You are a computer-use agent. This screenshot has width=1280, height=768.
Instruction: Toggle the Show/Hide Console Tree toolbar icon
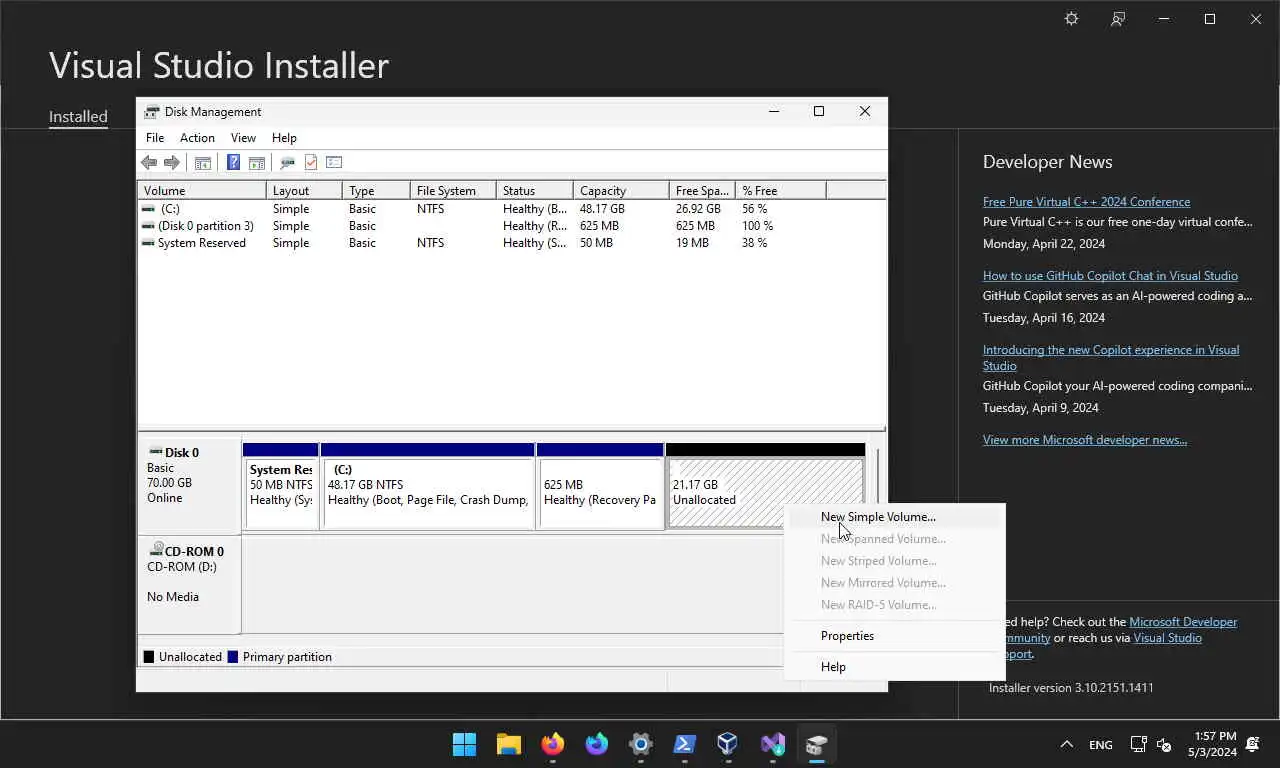point(203,162)
